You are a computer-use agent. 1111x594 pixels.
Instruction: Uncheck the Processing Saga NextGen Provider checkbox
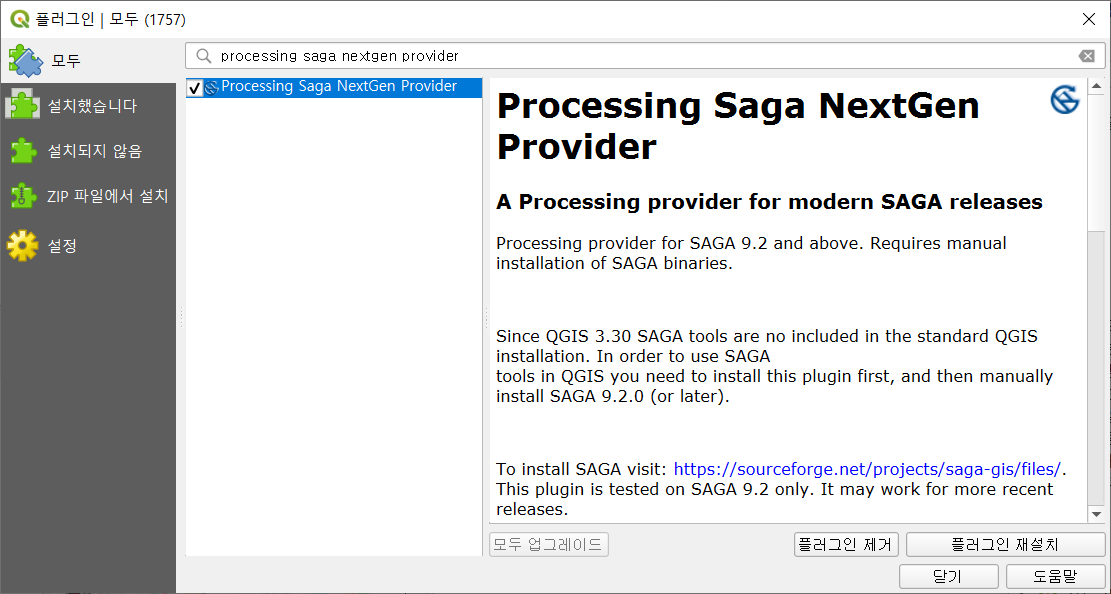click(195, 87)
